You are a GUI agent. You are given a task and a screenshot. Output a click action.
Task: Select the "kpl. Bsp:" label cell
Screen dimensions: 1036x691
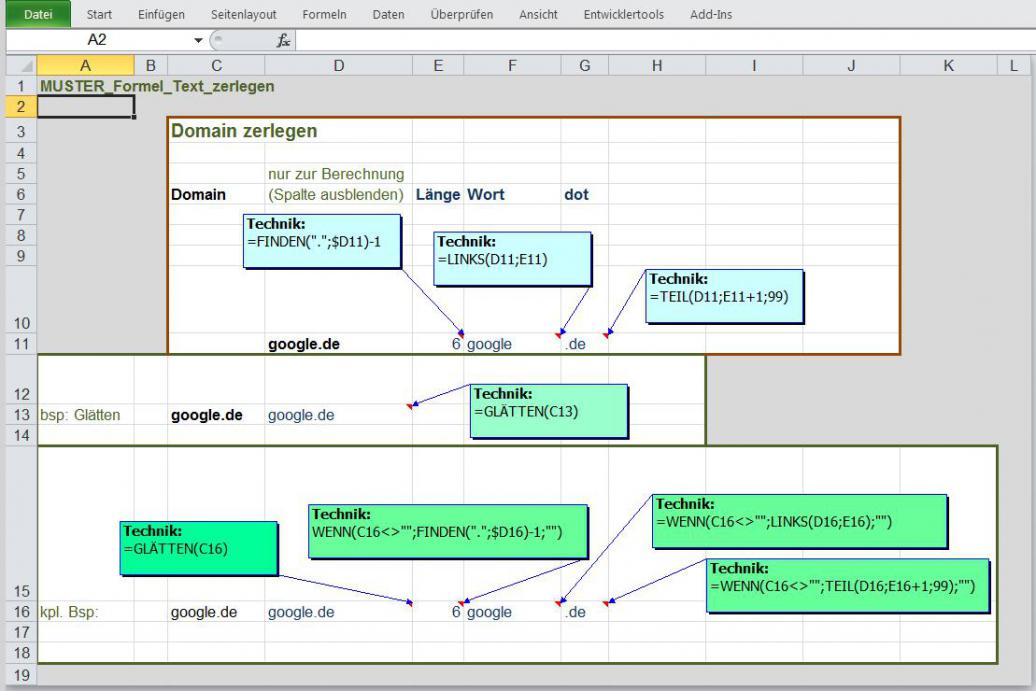85,612
